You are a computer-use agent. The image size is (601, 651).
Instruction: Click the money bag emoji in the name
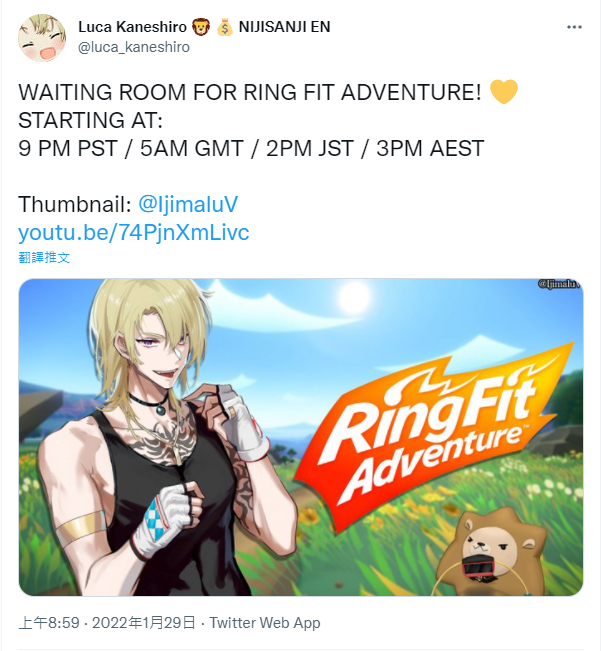(x=225, y=27)
